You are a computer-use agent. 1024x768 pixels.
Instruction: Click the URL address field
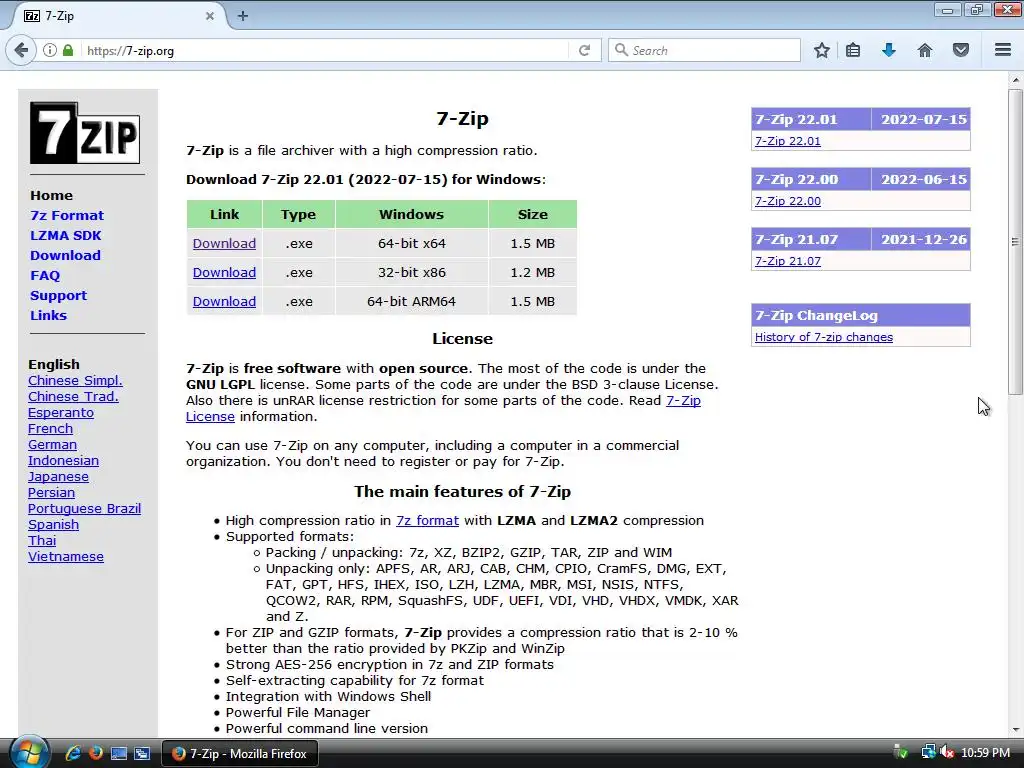click(325, 50)
